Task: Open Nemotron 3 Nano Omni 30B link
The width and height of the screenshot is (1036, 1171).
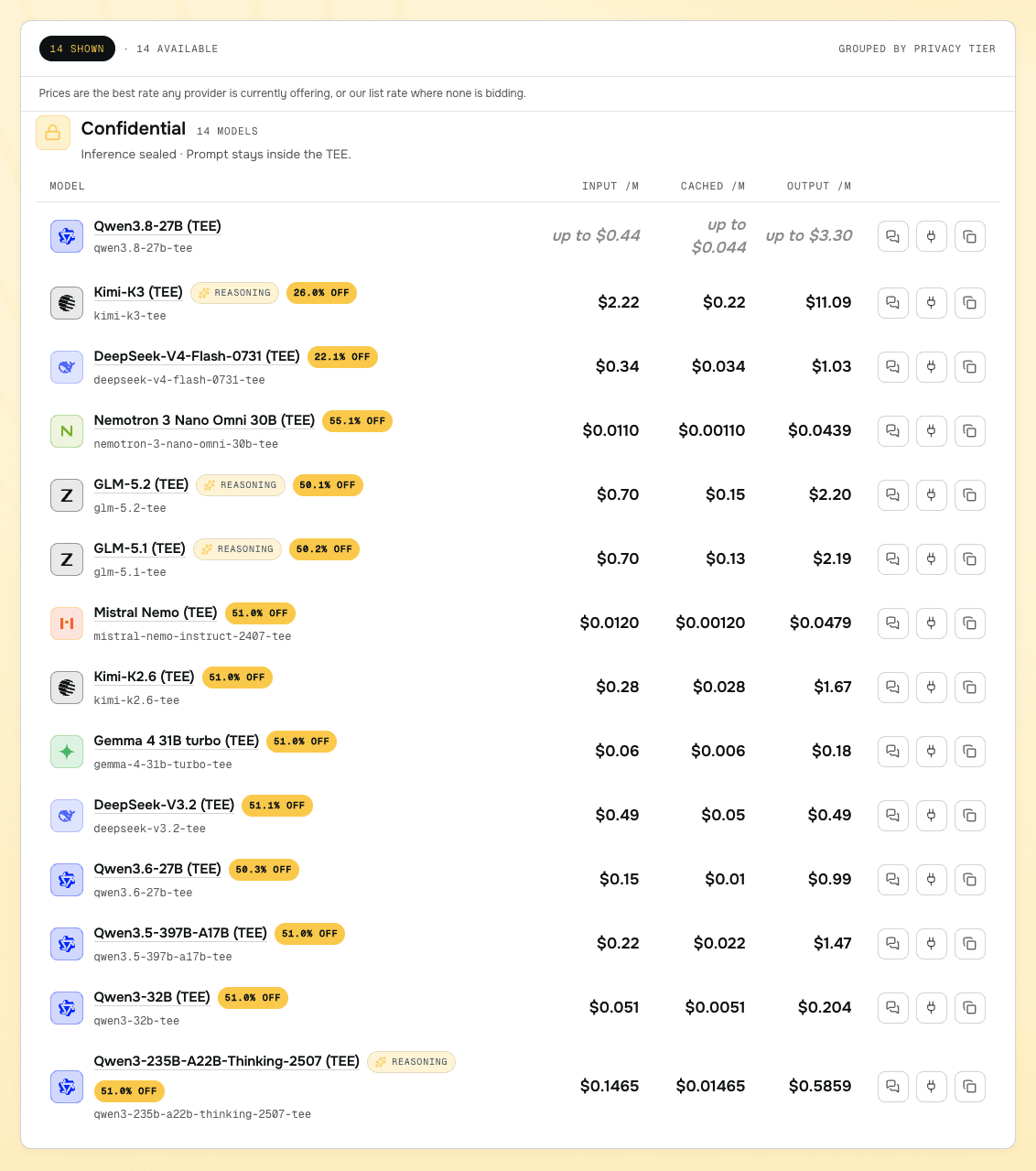Action: click(204, 420)
